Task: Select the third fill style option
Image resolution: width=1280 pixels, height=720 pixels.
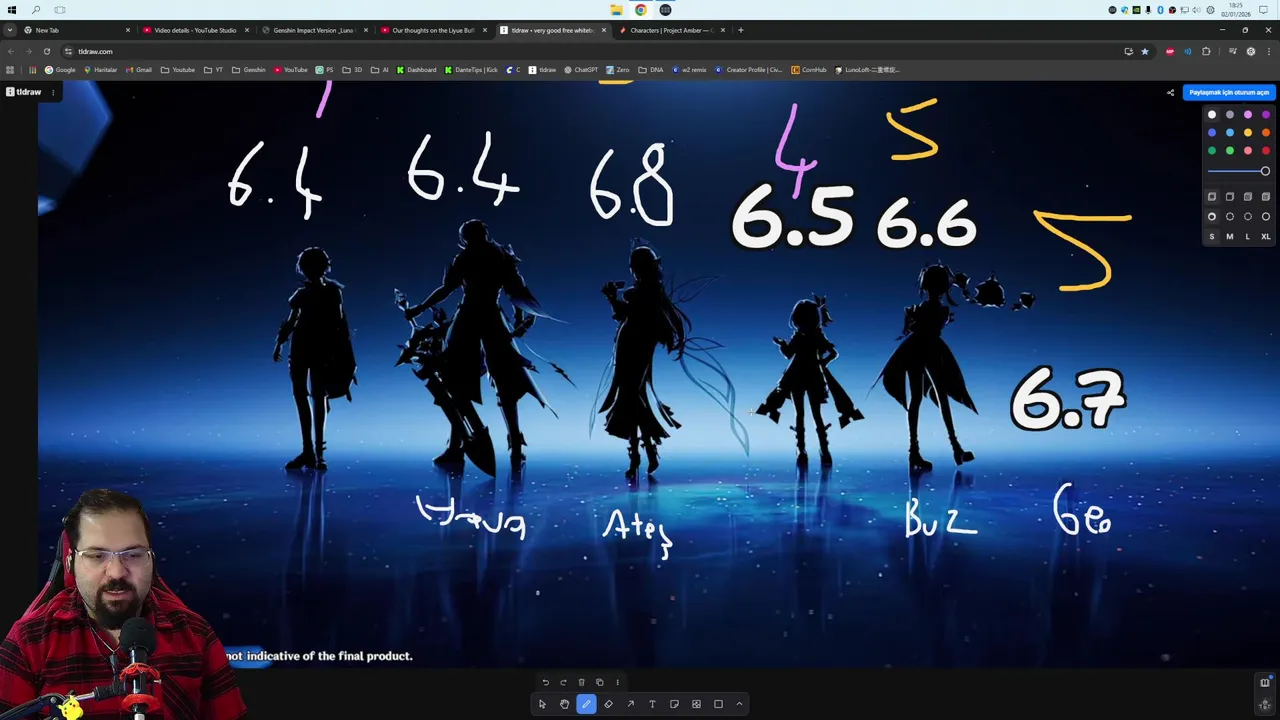Action: 1248,197
